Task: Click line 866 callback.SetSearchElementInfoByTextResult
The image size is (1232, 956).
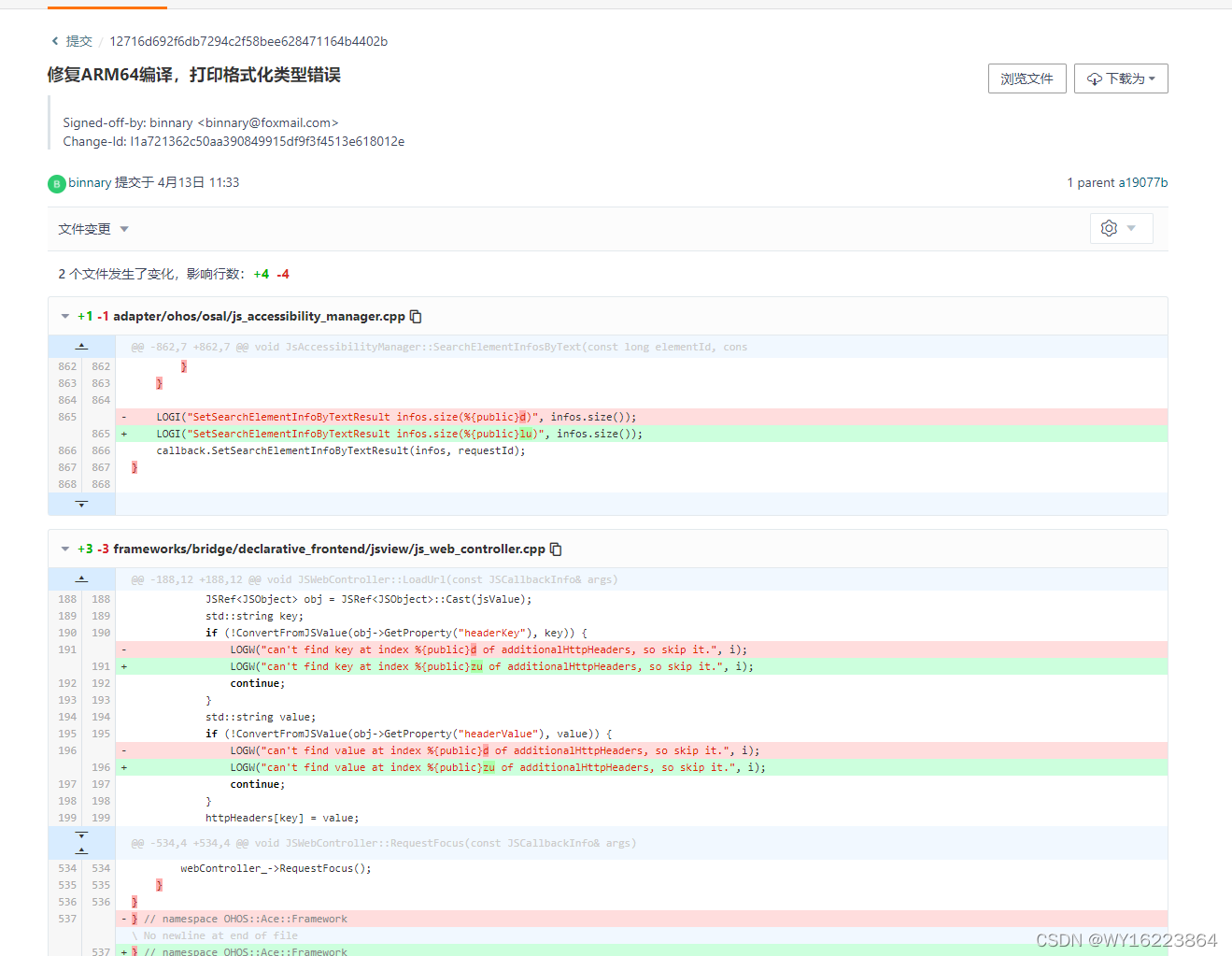Action: pyautogui.click(x=341, y=450)
